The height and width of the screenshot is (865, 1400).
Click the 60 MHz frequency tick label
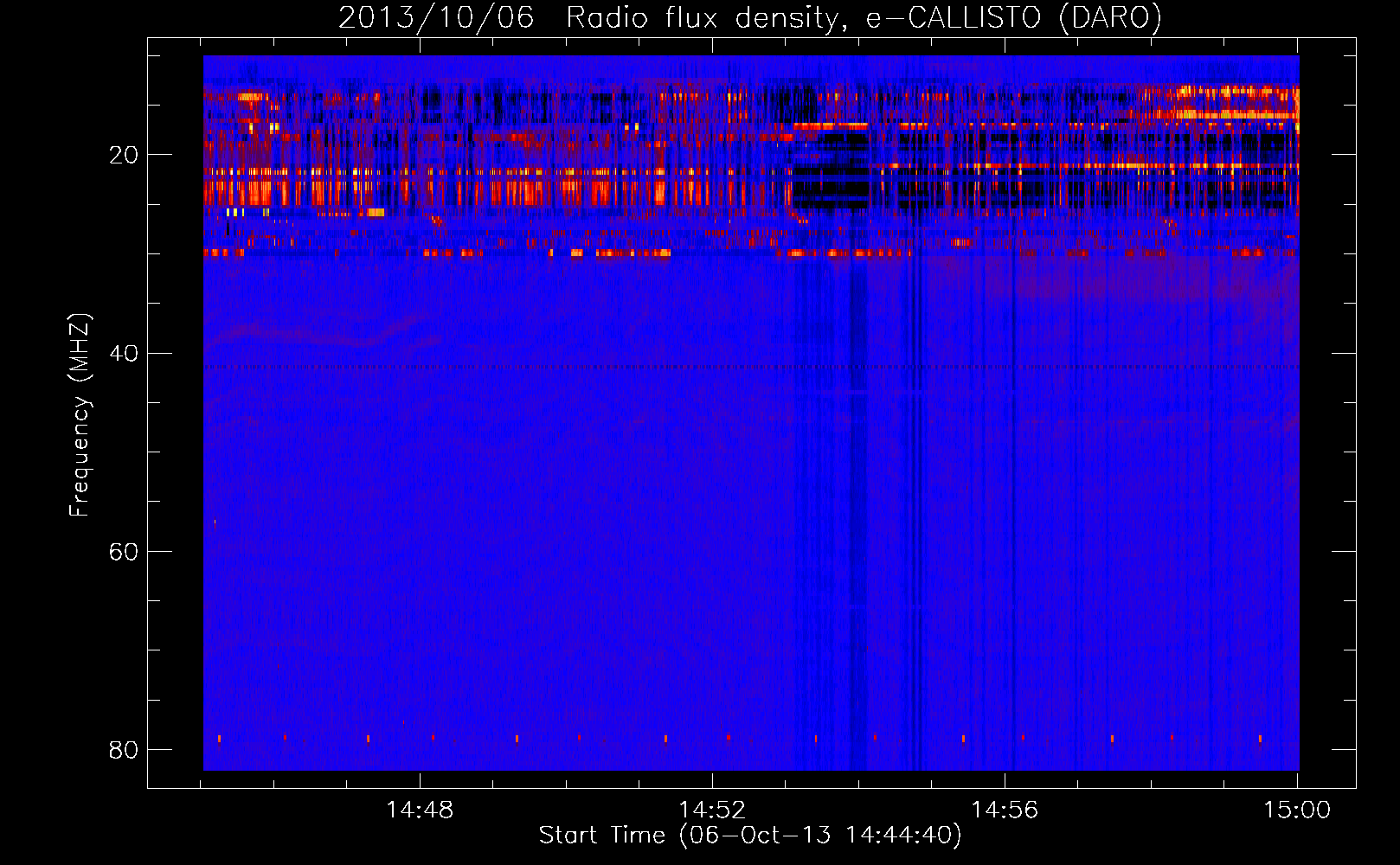124,552
